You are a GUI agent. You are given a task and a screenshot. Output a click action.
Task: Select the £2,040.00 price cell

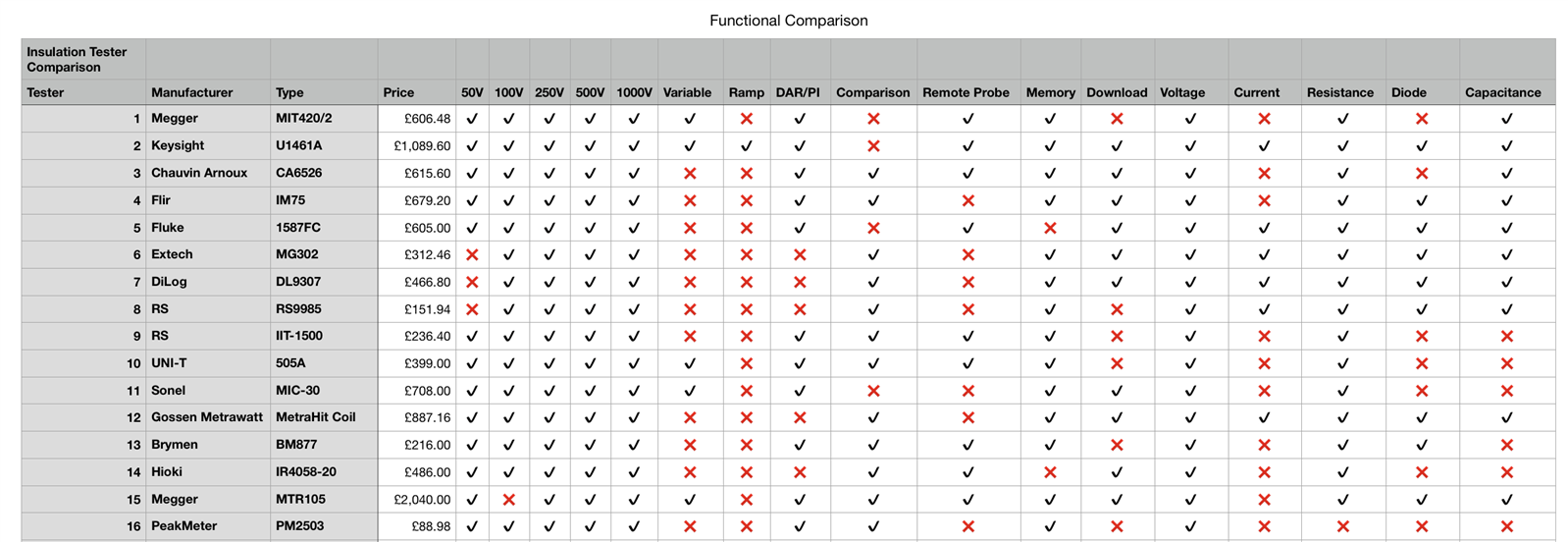tap(422, 500)
